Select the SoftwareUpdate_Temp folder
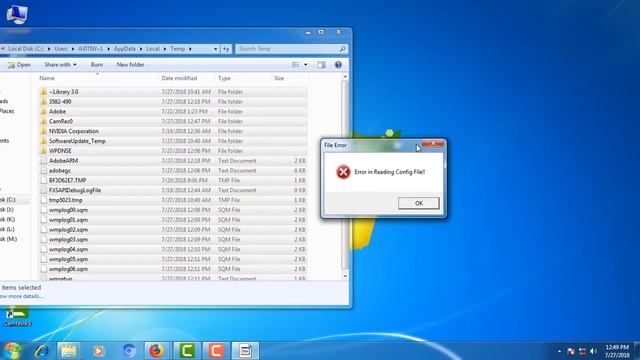Image resolution: width=640 pixels, height=360 pixels. 173,141
